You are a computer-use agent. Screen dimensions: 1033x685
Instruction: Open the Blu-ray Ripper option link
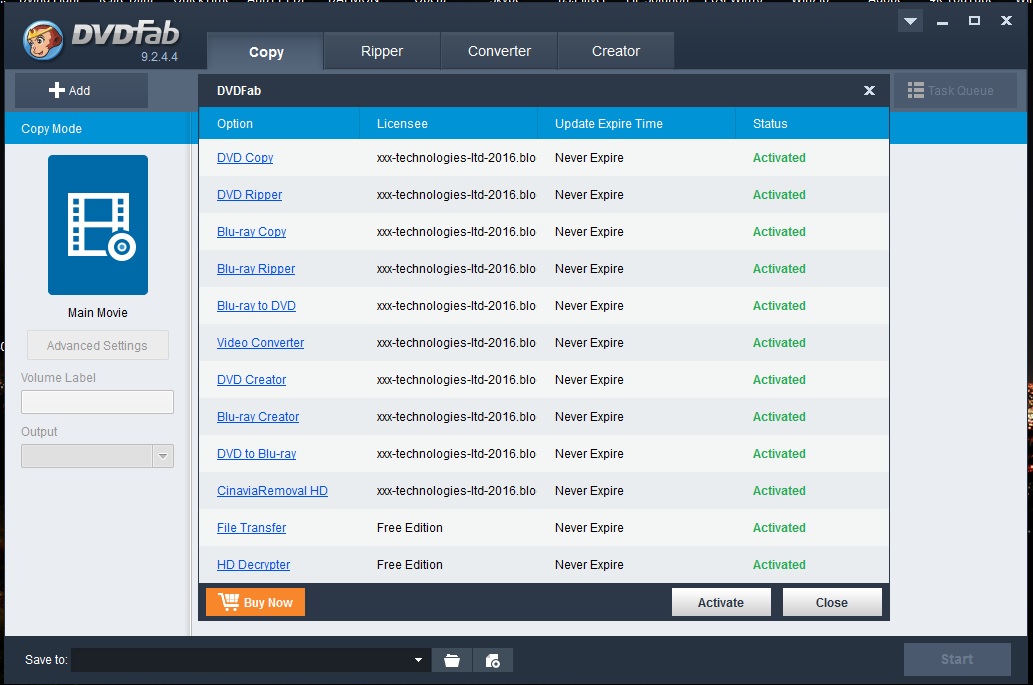256,268
